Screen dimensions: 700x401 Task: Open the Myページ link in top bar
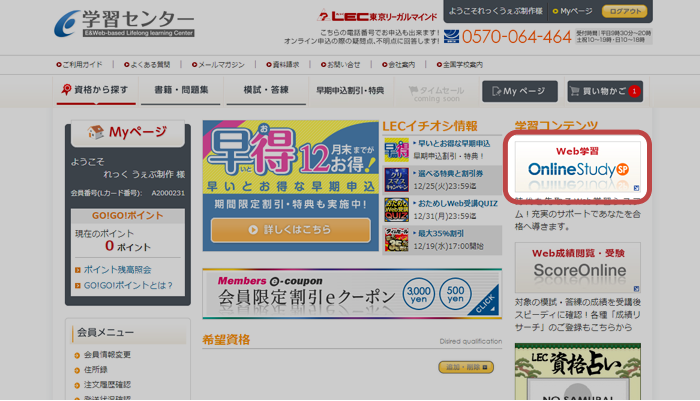point(572,11)
